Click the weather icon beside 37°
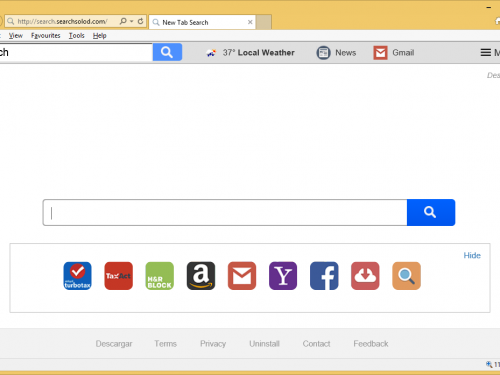 [211, 53]
